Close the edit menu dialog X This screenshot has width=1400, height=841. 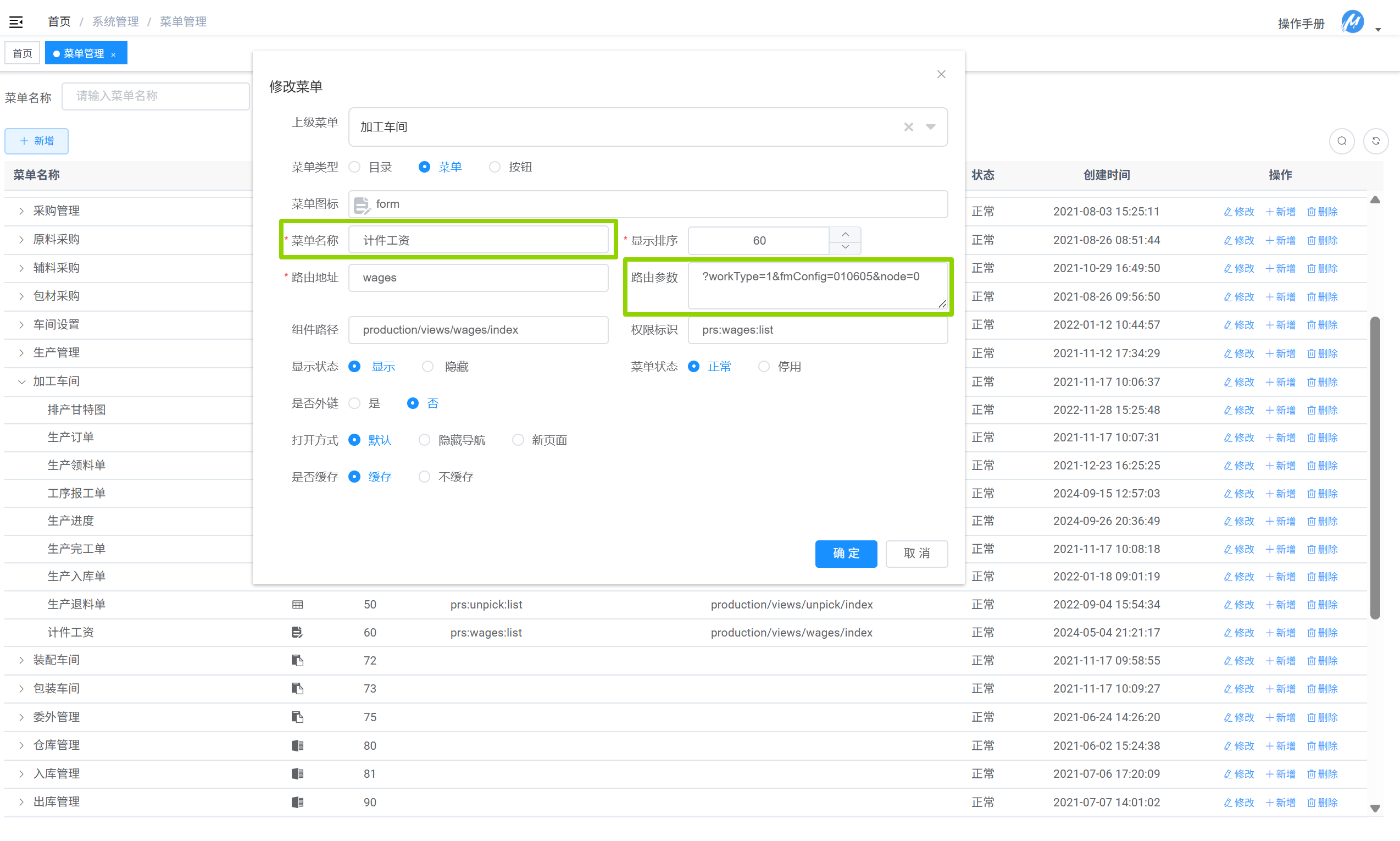point(941,74)
